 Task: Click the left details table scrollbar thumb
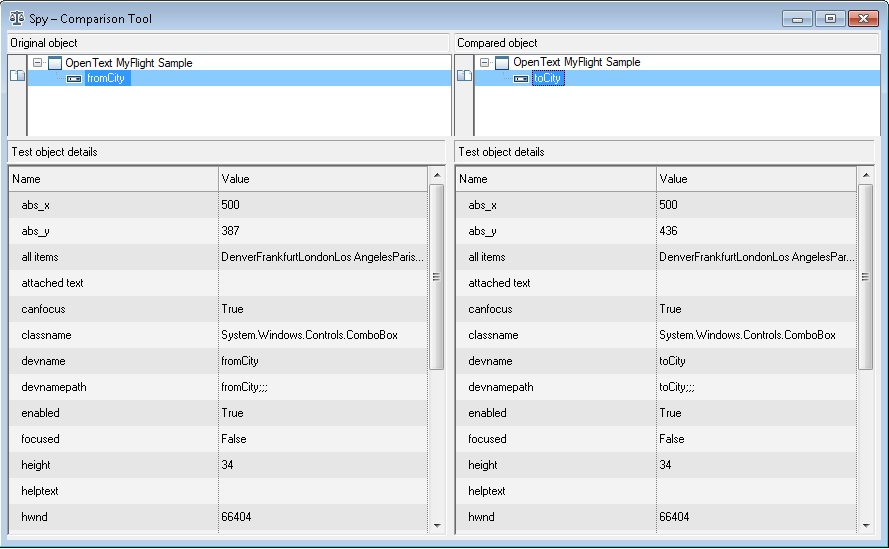[x=436, y=277]
